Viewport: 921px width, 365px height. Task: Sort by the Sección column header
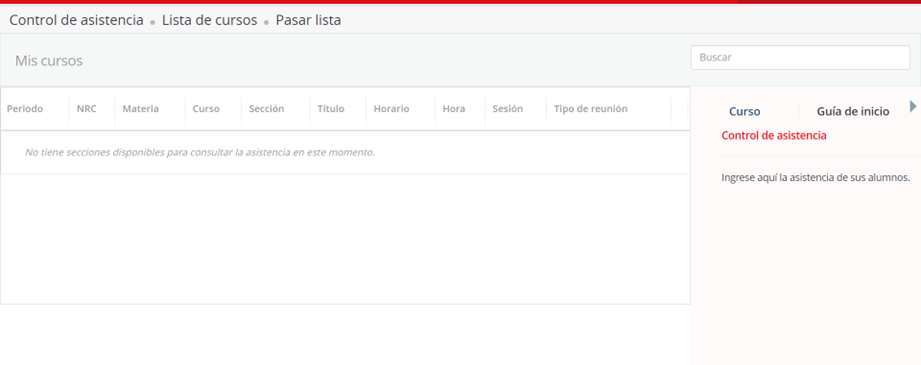pos(266,109)
